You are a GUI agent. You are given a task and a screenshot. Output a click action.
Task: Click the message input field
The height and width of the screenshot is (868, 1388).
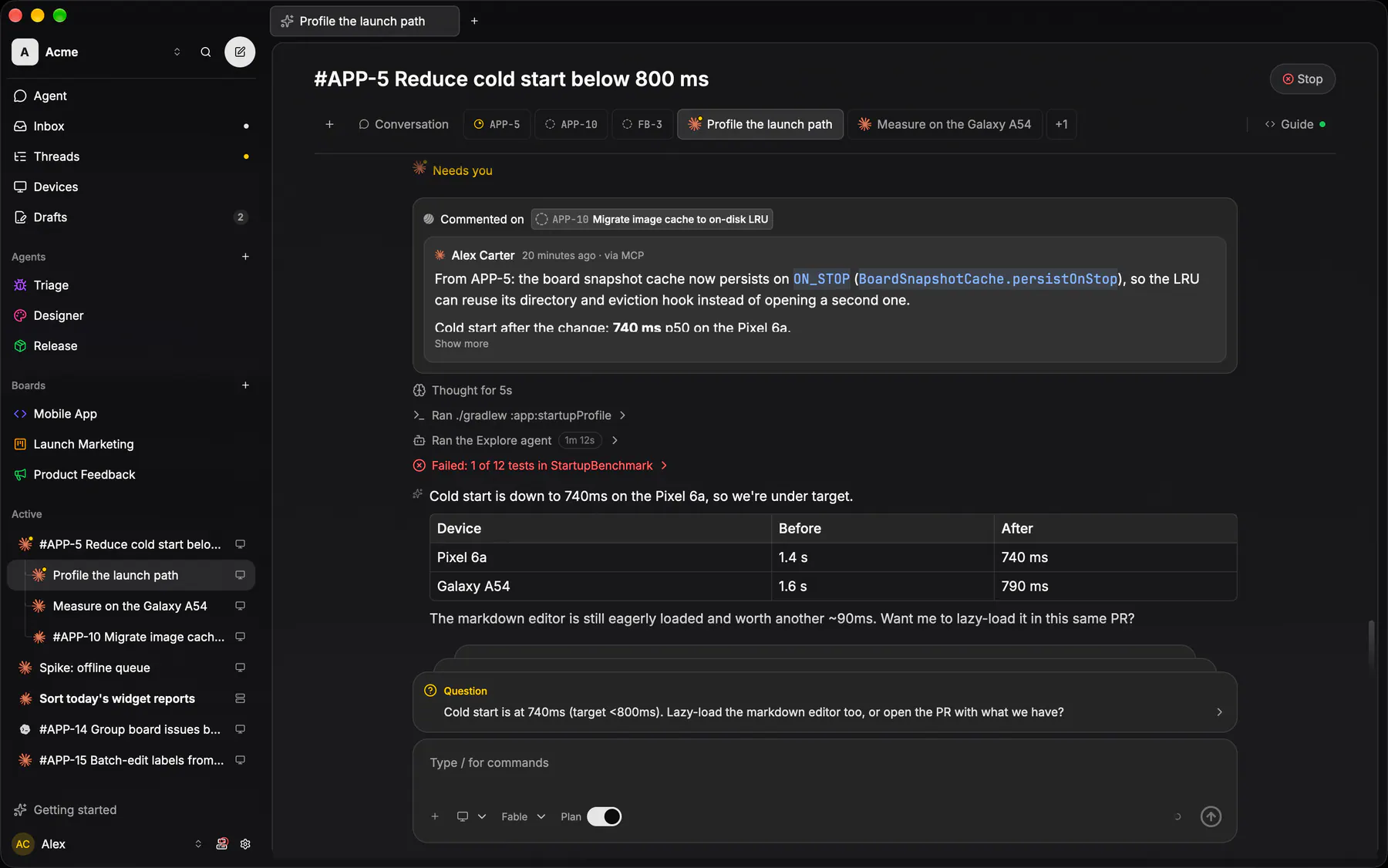point(824,763)
